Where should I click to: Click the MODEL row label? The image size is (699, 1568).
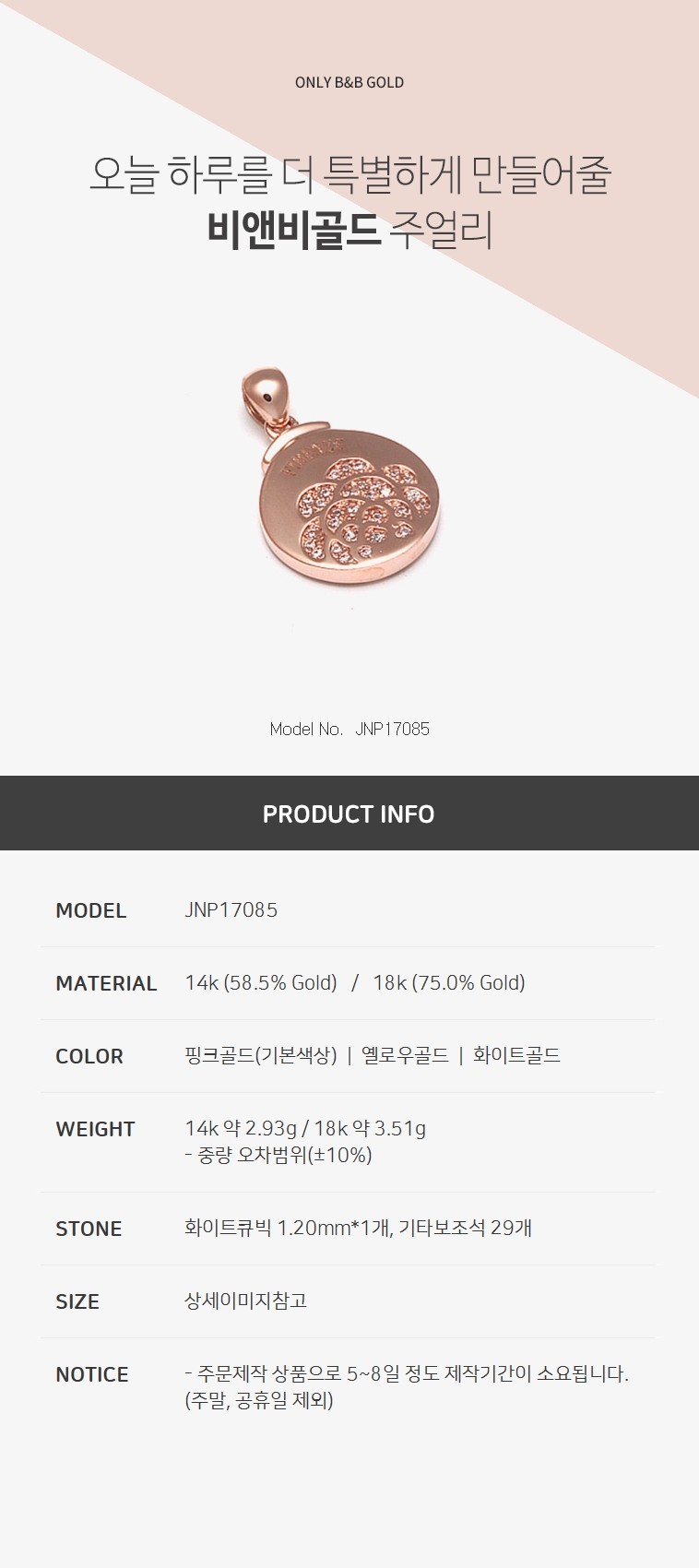click(90, 910)
